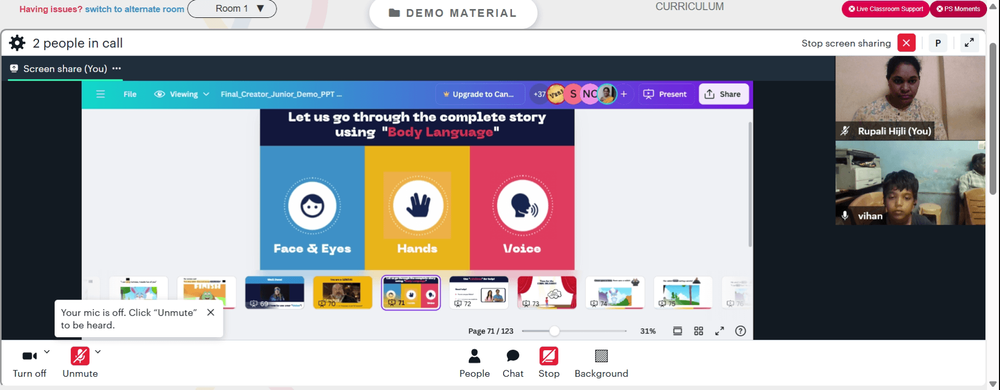Expand the Viewing mode dropdown

182,94
